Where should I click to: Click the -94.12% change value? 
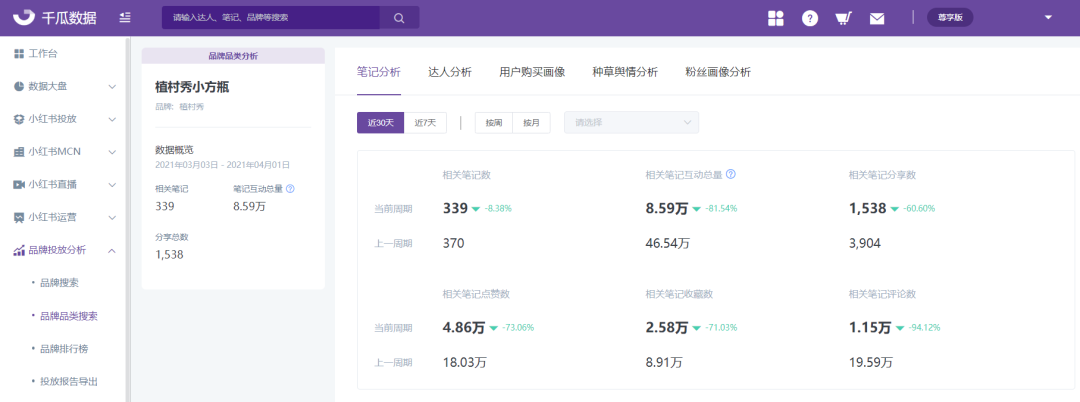(x=924, y=328)
